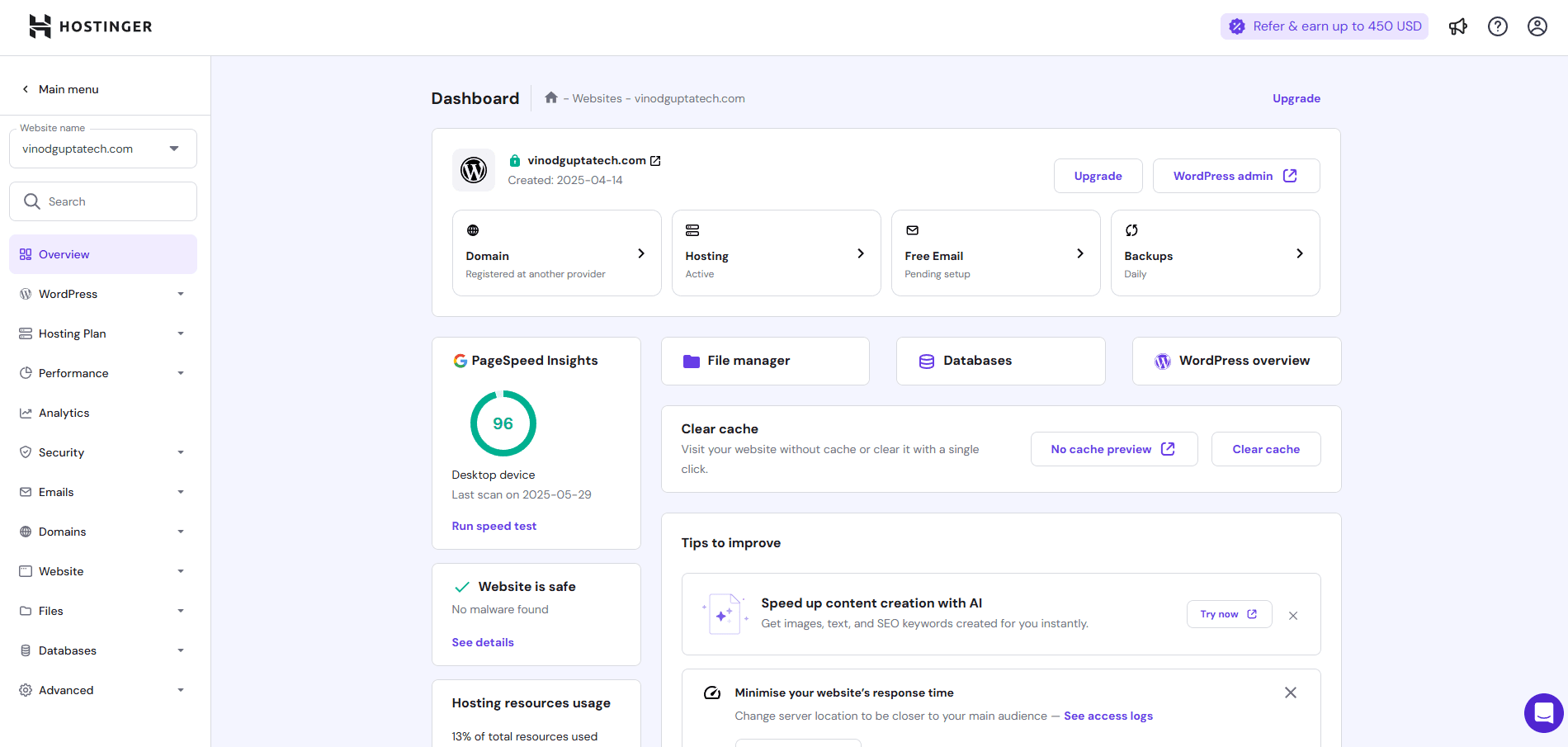Expand the Advanced sidebar section
The width and height of the screenshot is (1568, 747).
point(103,690)
